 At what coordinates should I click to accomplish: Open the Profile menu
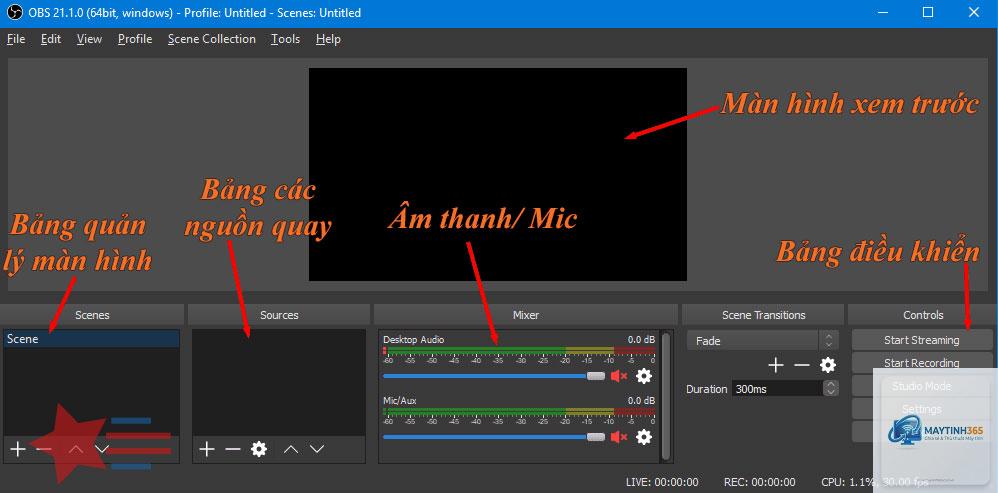pyautogui.click(x=135, y=39)
